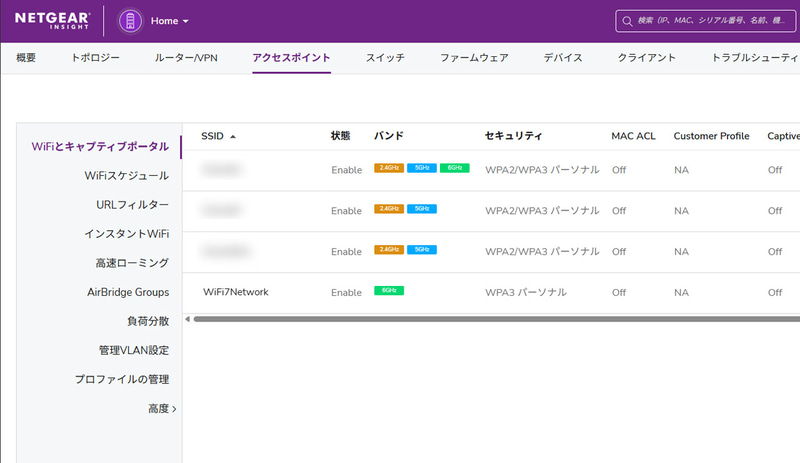Open 負荷分散 sidebar item

click(148, 321)
